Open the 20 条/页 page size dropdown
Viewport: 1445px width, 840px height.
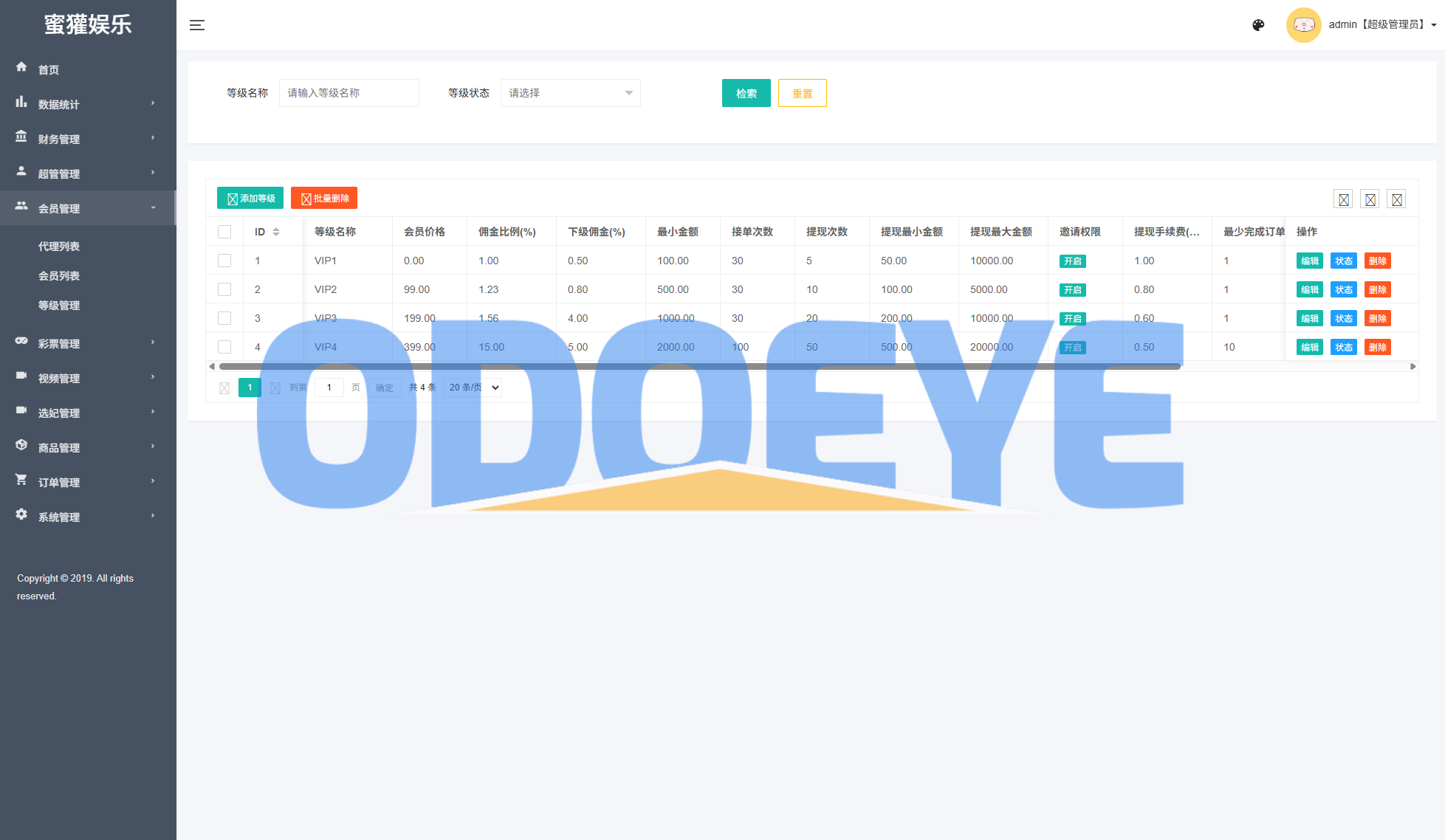(x=473, y=388)
